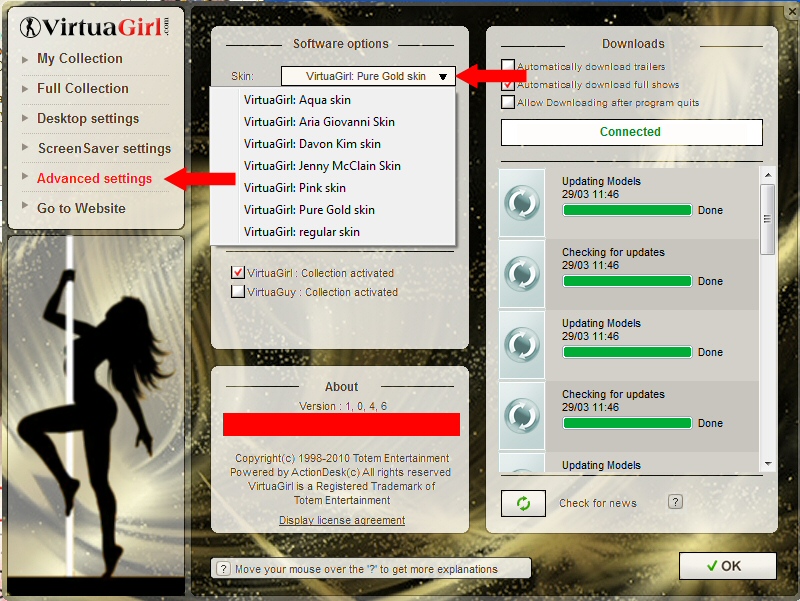This screenshot has width=800, height=601.
Task: Close the settings window
Action: (x=792, y=11)
